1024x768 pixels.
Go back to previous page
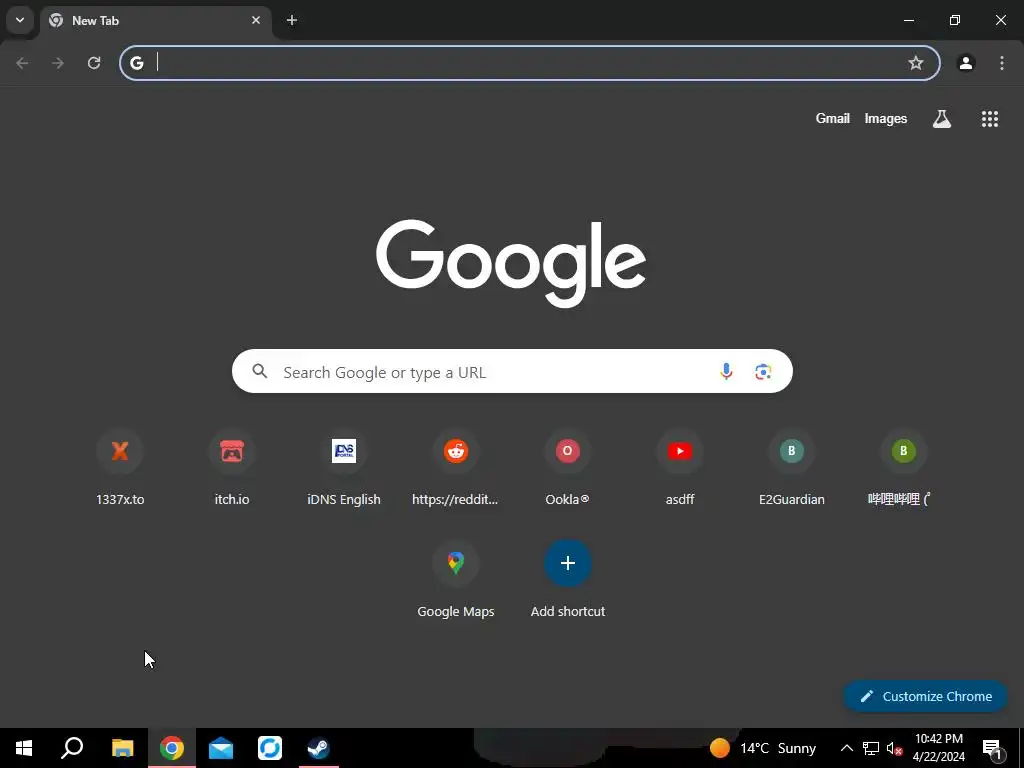coord(22,63)
